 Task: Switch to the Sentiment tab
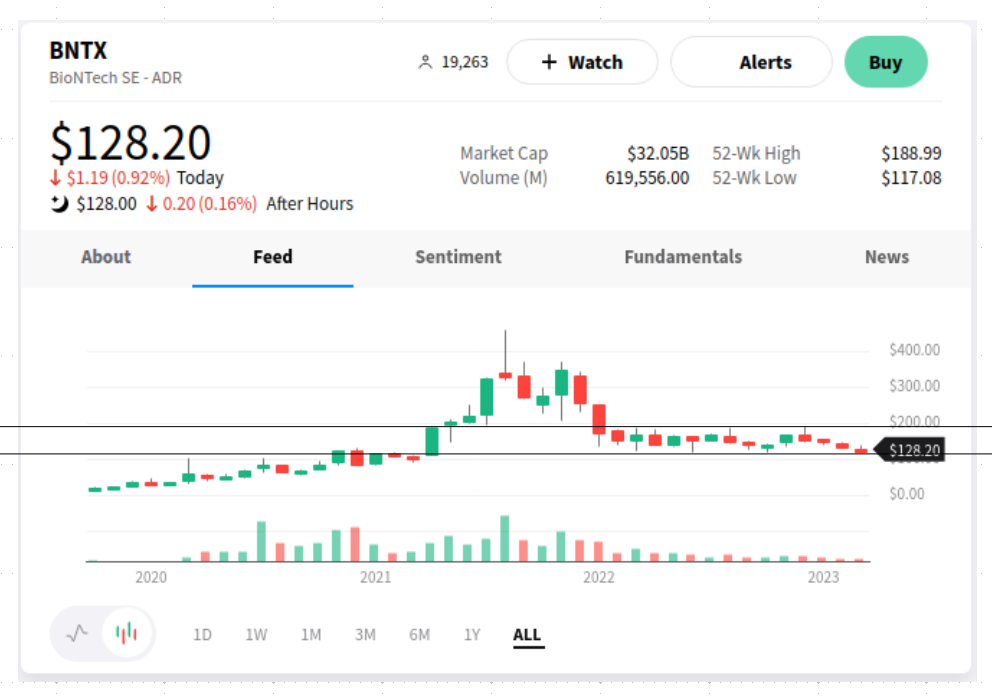[458, 257]
